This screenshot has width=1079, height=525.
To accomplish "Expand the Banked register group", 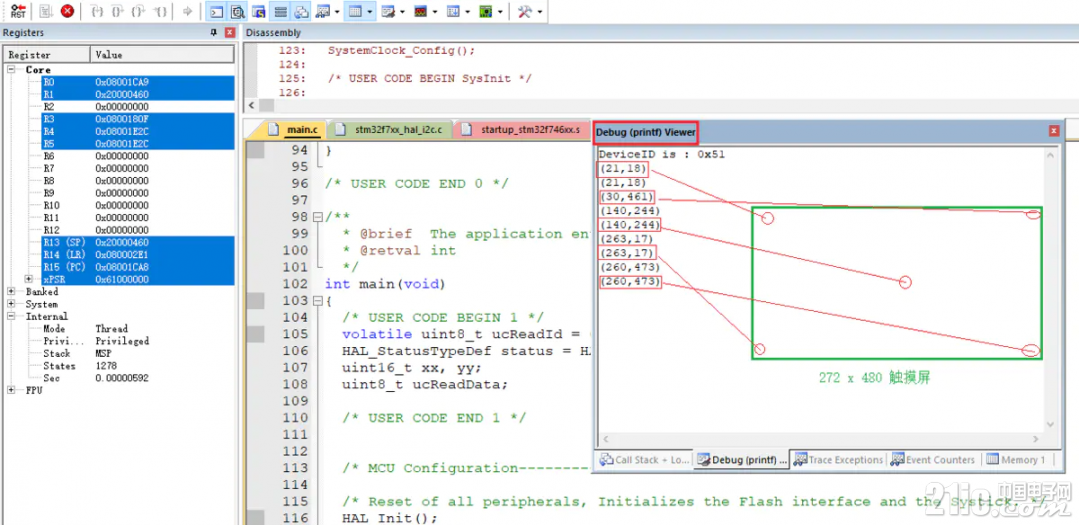I will [11, 292].
